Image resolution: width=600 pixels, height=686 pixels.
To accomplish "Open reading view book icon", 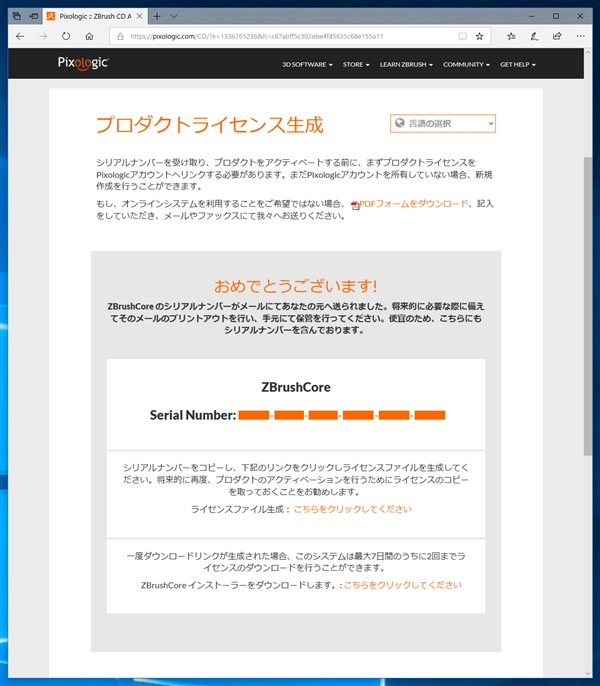I will point(462,36).
